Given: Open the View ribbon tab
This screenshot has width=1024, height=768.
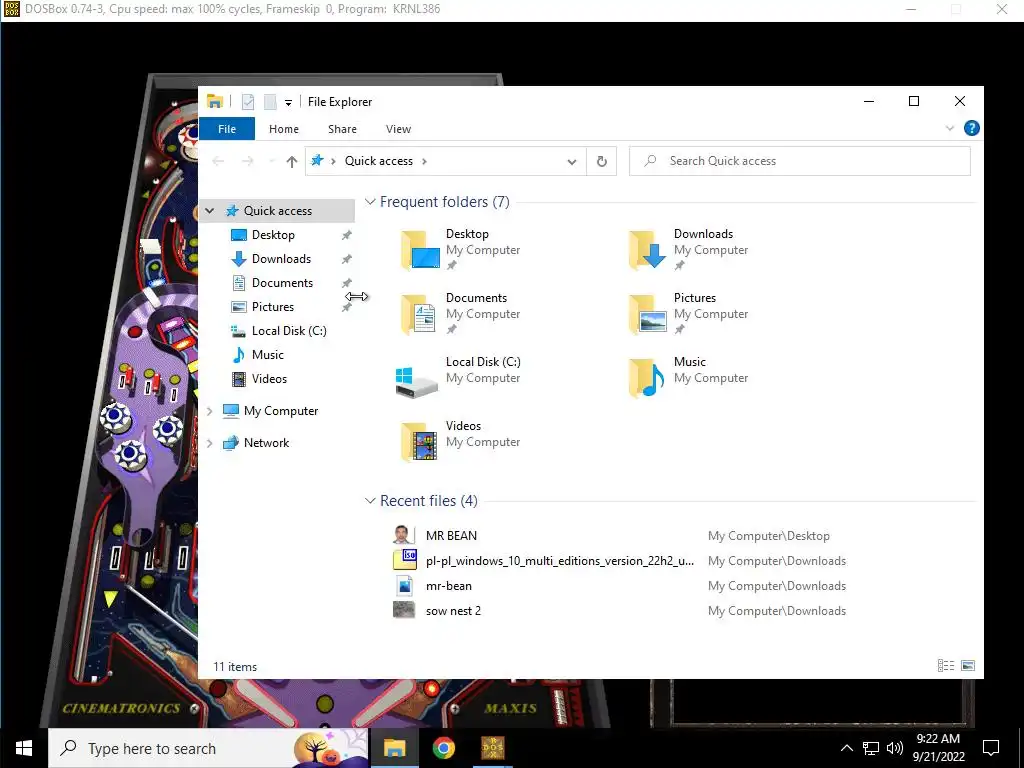Looking at the screenshot, I should coord(398,129).
